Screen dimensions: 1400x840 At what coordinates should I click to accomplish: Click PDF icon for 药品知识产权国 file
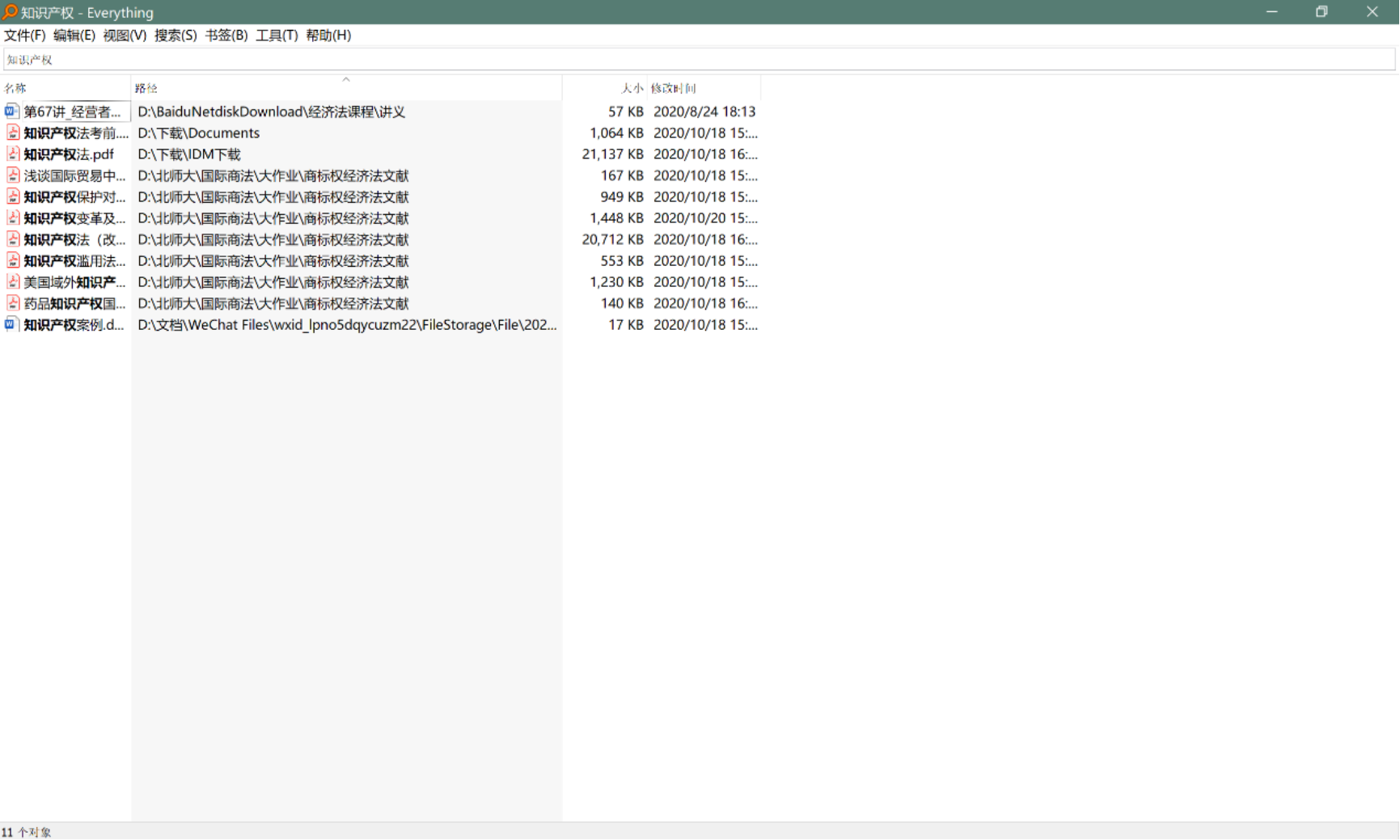[13, 303]
